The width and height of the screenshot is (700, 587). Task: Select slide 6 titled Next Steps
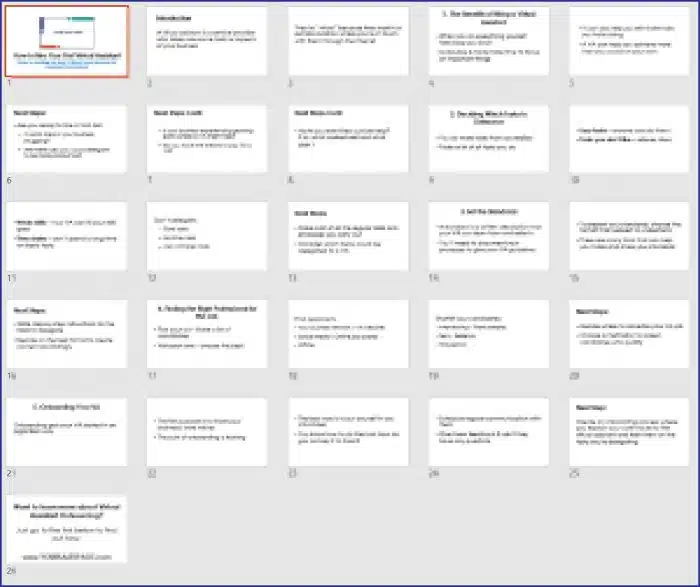point(67,139)
